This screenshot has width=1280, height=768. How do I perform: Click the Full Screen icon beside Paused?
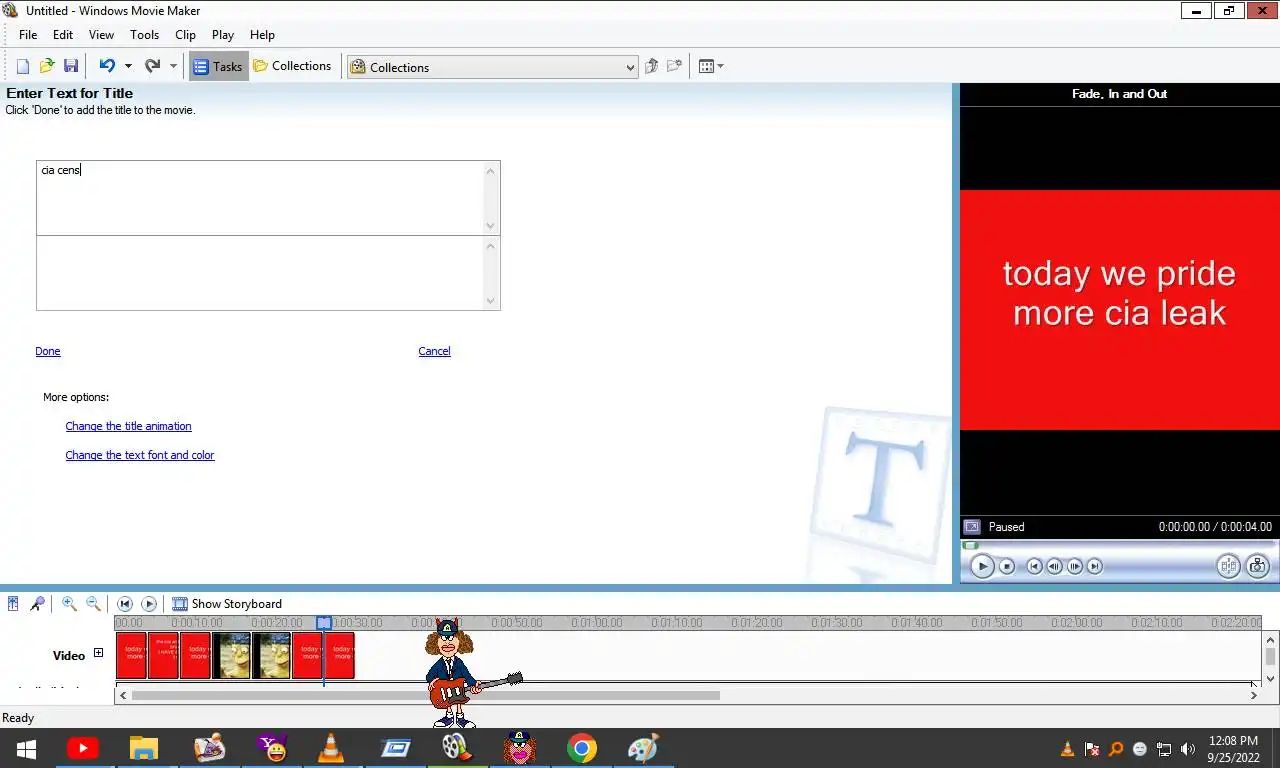pos(971,526)
